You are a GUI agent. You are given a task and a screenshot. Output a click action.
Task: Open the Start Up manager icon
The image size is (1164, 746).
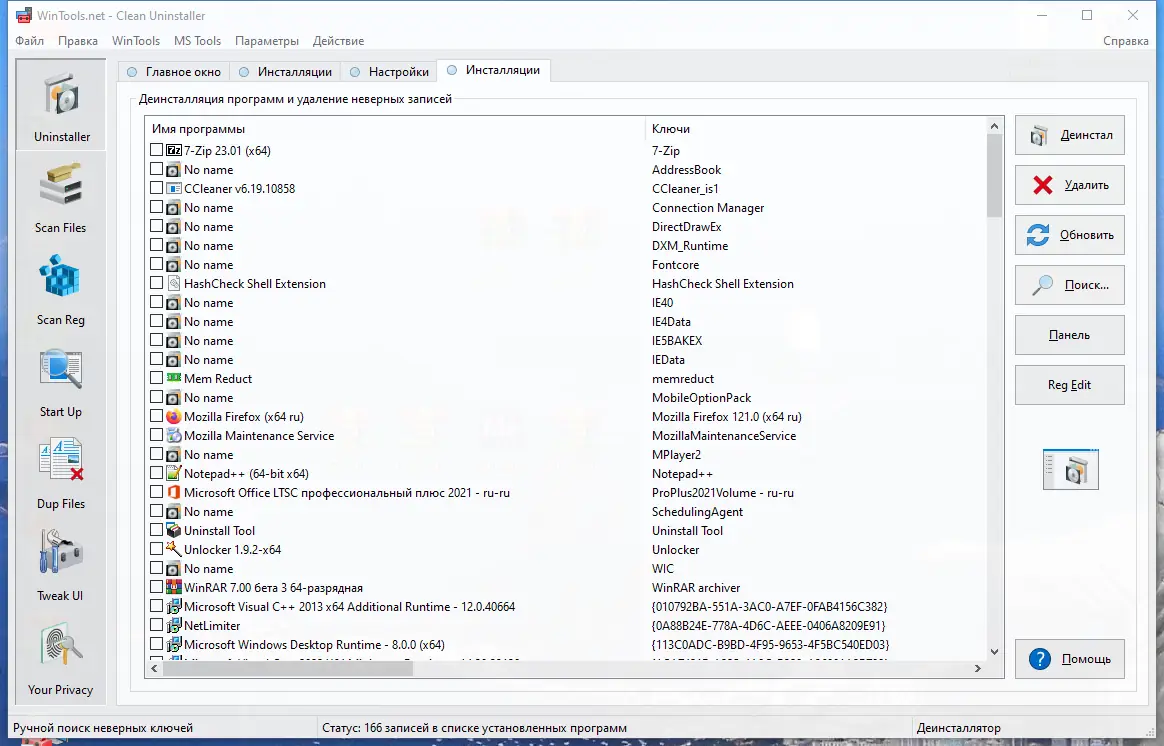(x=61, y=382)
